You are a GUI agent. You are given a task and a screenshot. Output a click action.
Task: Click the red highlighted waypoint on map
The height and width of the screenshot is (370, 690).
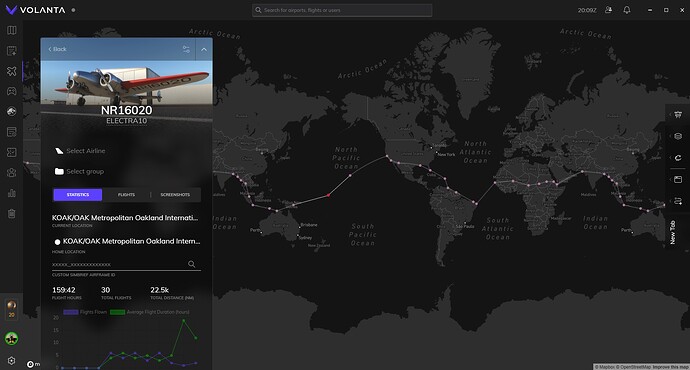click(x=328, y=195)
